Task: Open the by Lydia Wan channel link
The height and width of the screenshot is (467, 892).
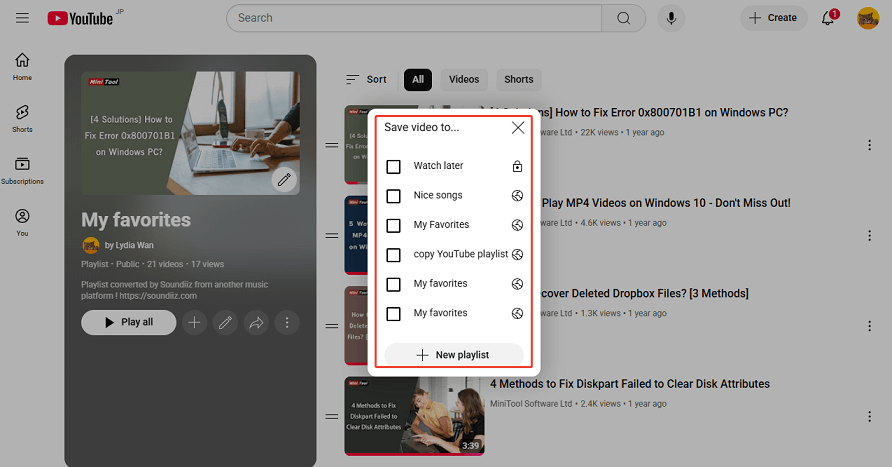Action: [x=129, y=245]
